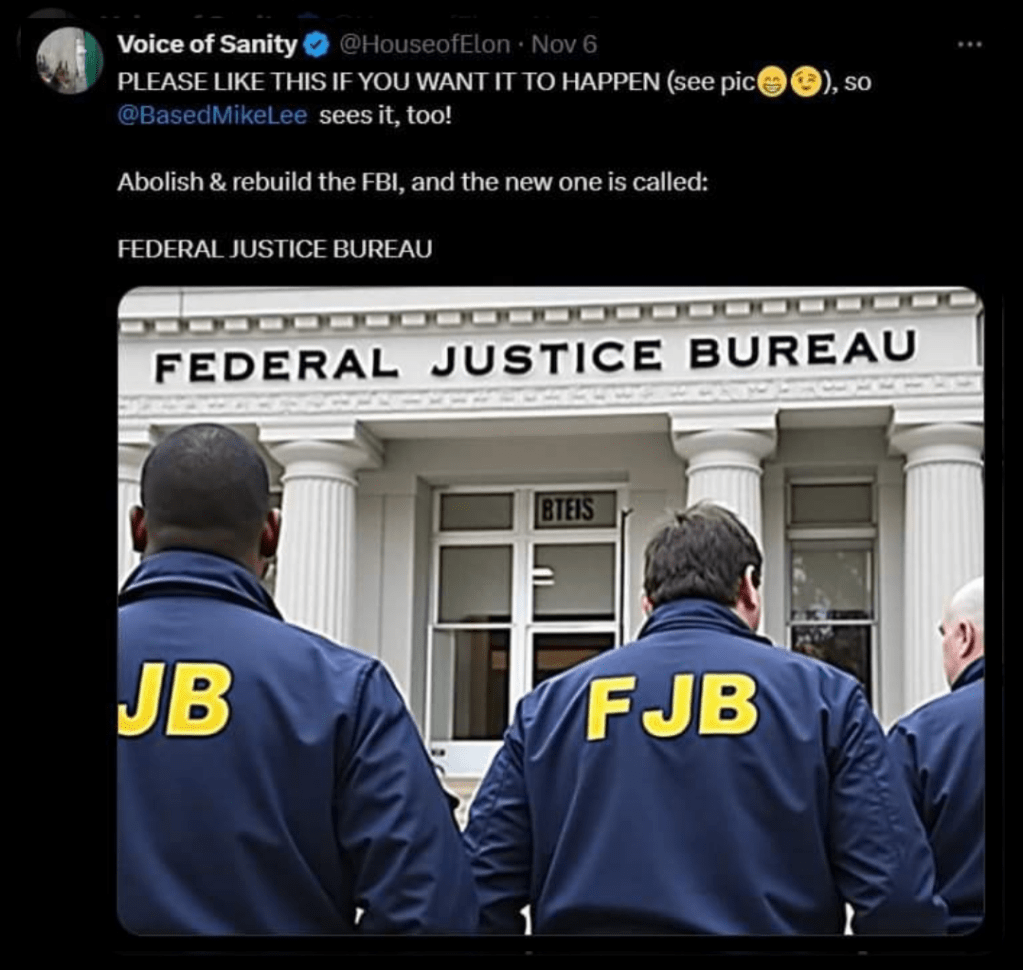Click the partial JB lettering on left jacket
The height and width of the screenshot is (970, 1023).
[x=175, y=699]
